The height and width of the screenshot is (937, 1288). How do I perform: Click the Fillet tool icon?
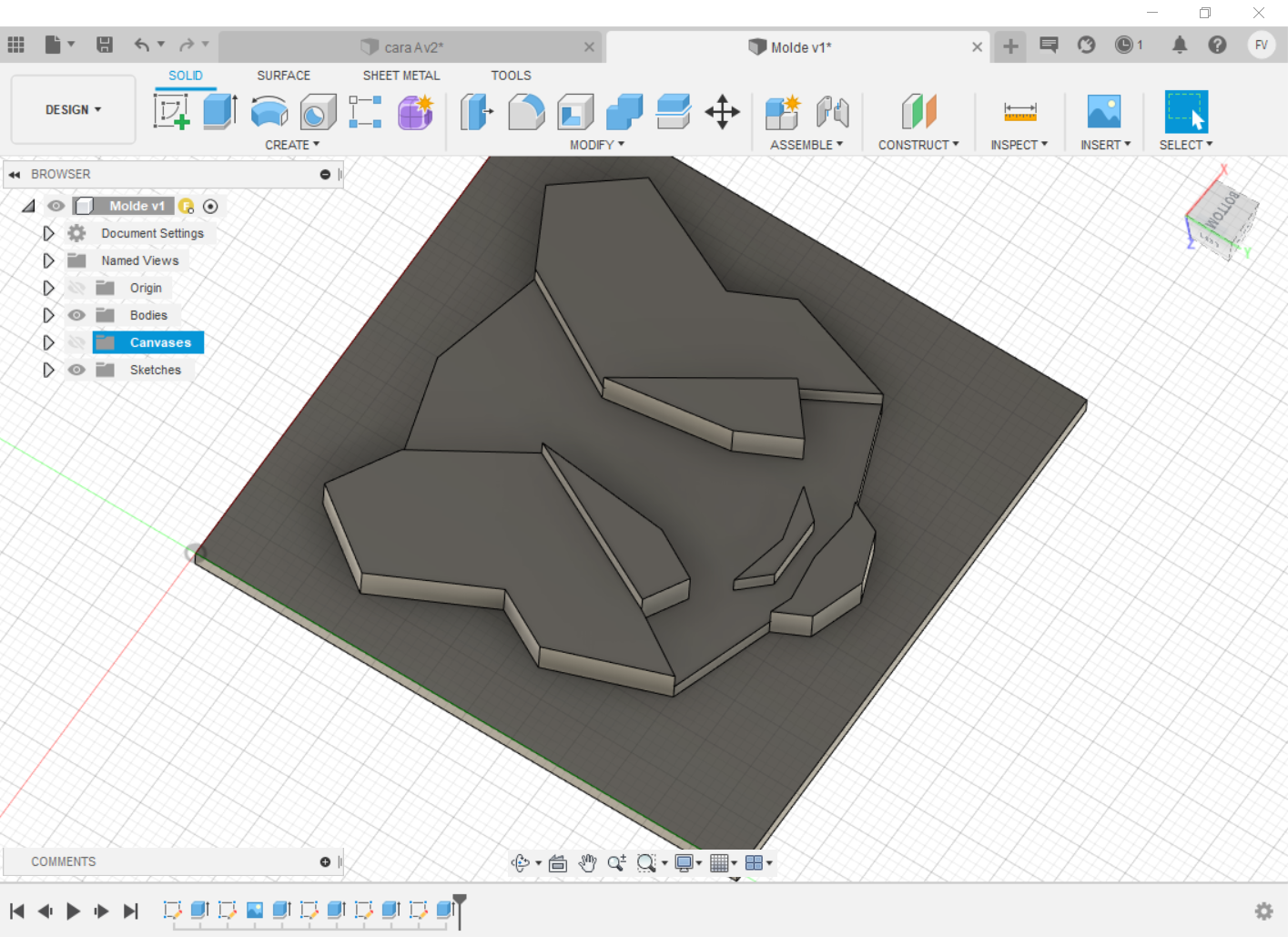point(526,112)
